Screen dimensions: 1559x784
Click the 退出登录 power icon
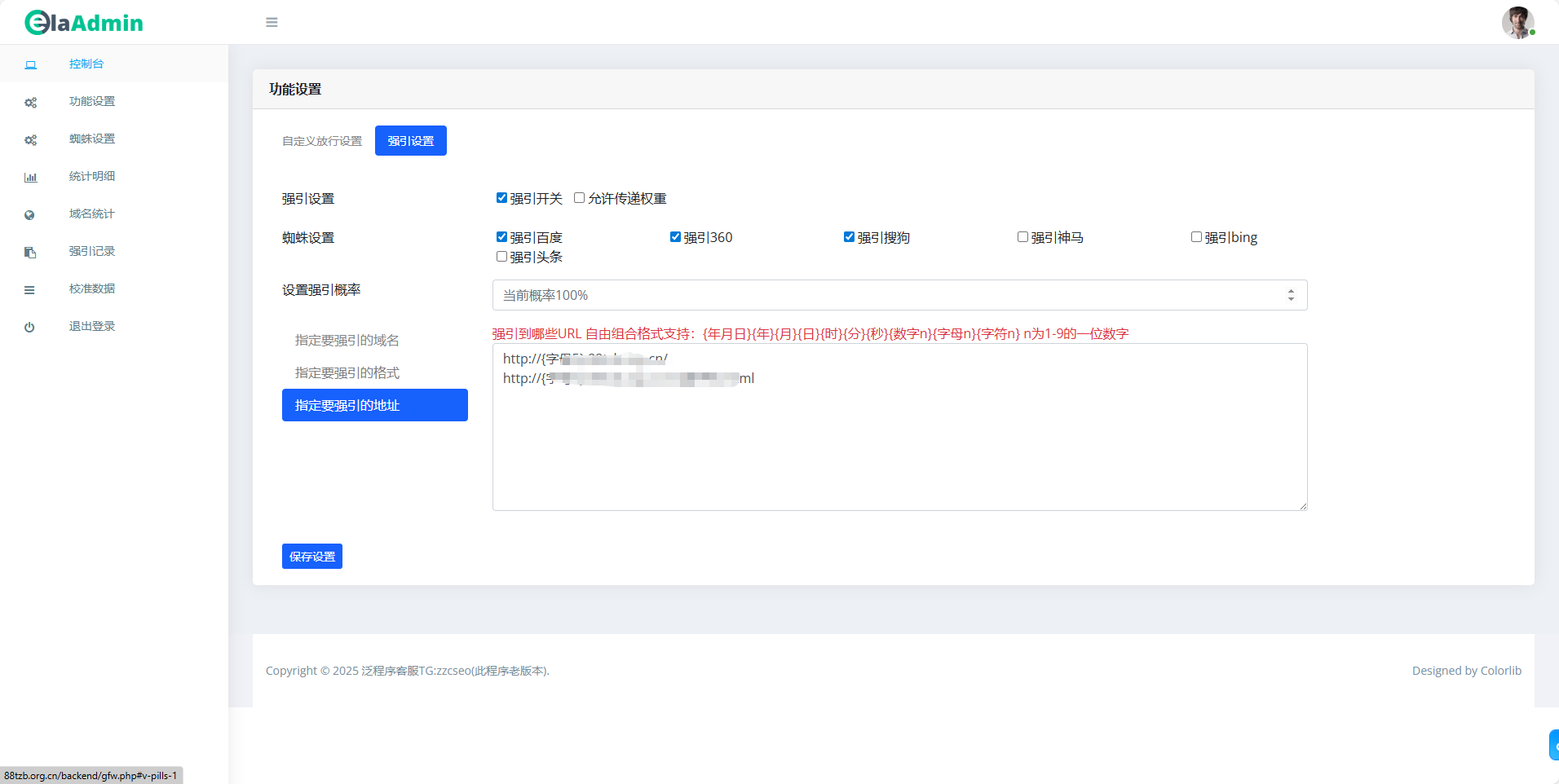[x=30, y=328]
